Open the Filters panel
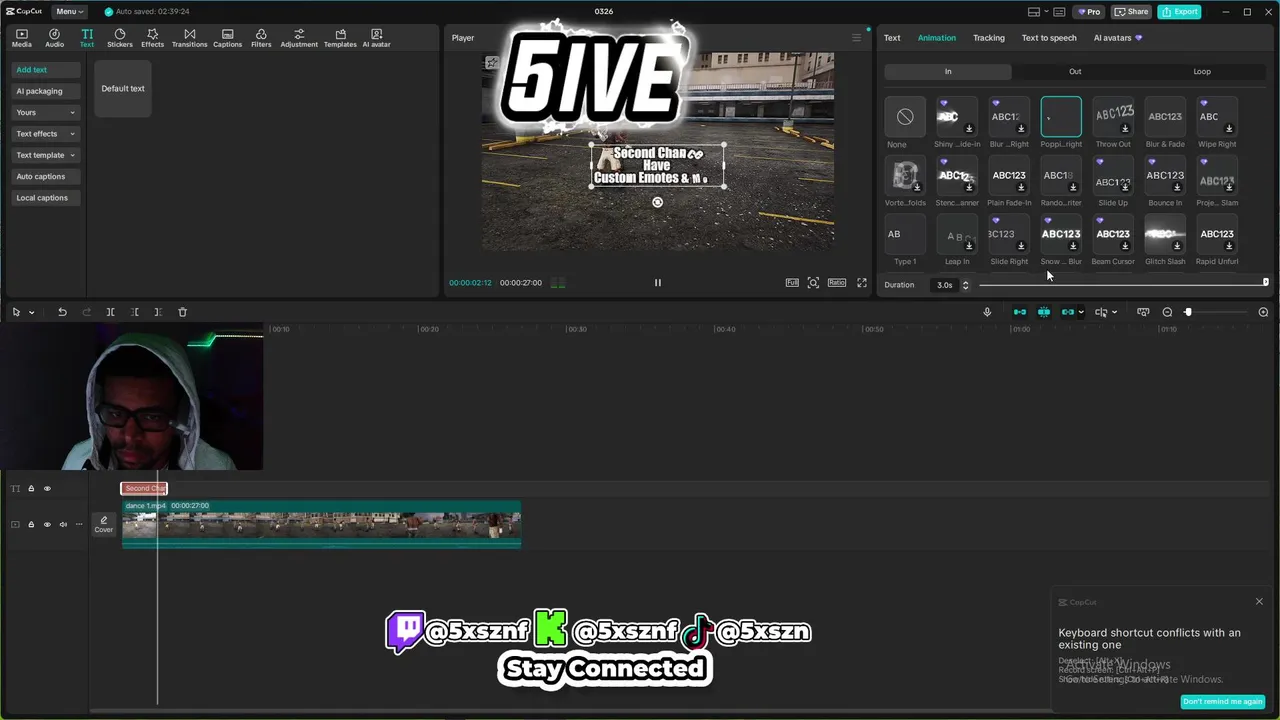 261,38
